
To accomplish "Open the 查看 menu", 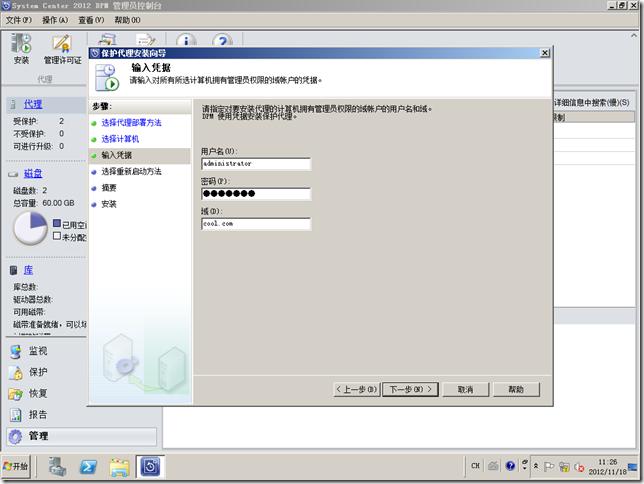I will (x=91, y=20).
